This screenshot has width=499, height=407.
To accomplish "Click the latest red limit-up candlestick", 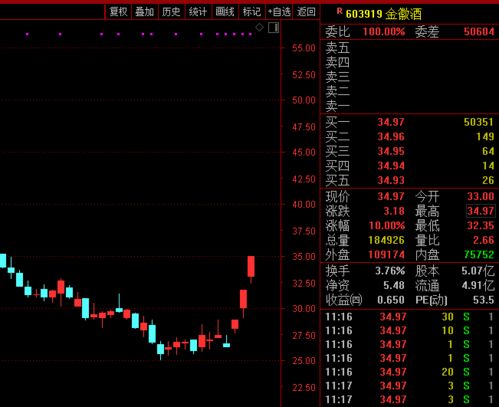I will pos(251,267).
